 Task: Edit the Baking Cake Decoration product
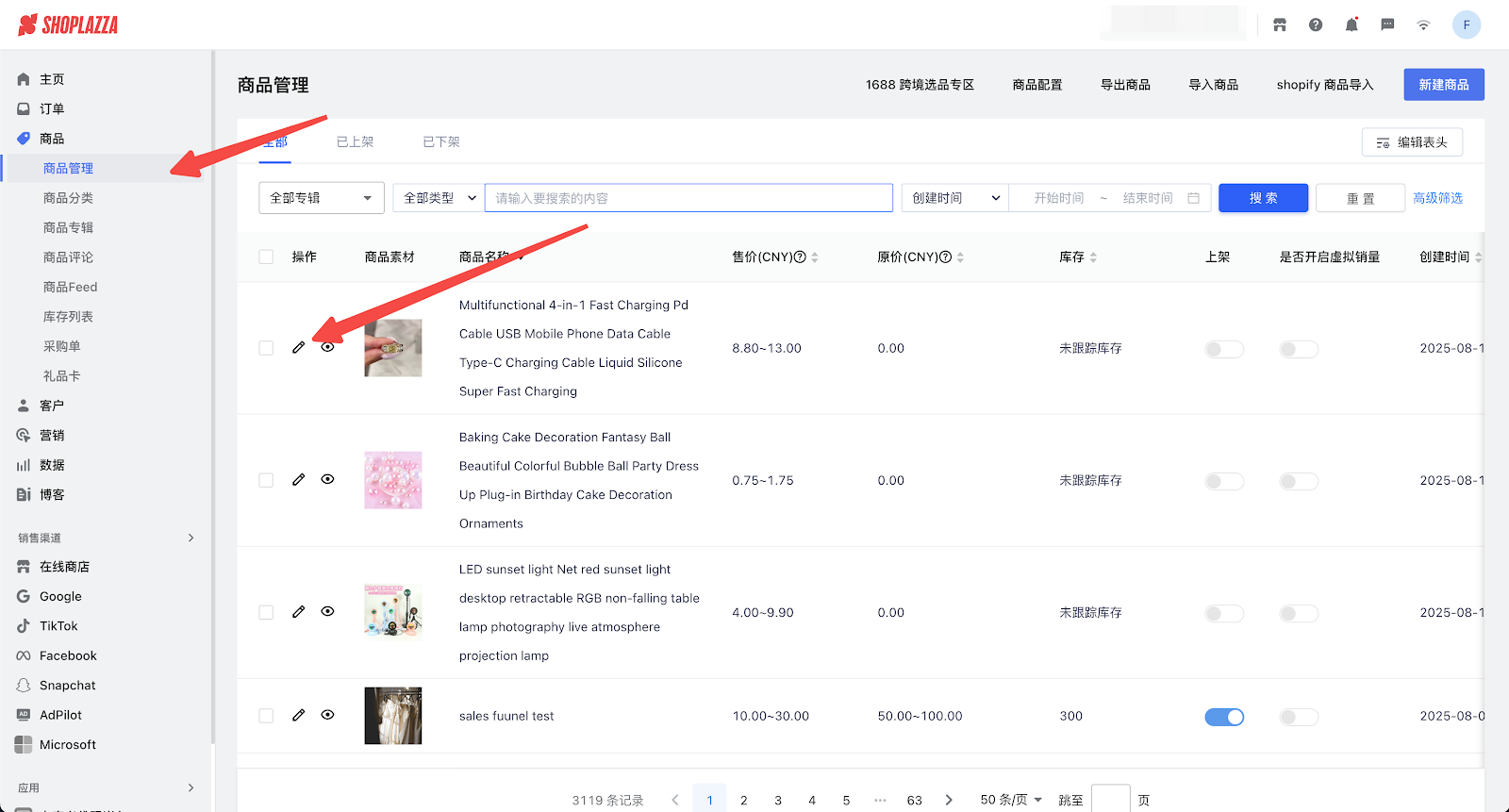tap(298, 479)
